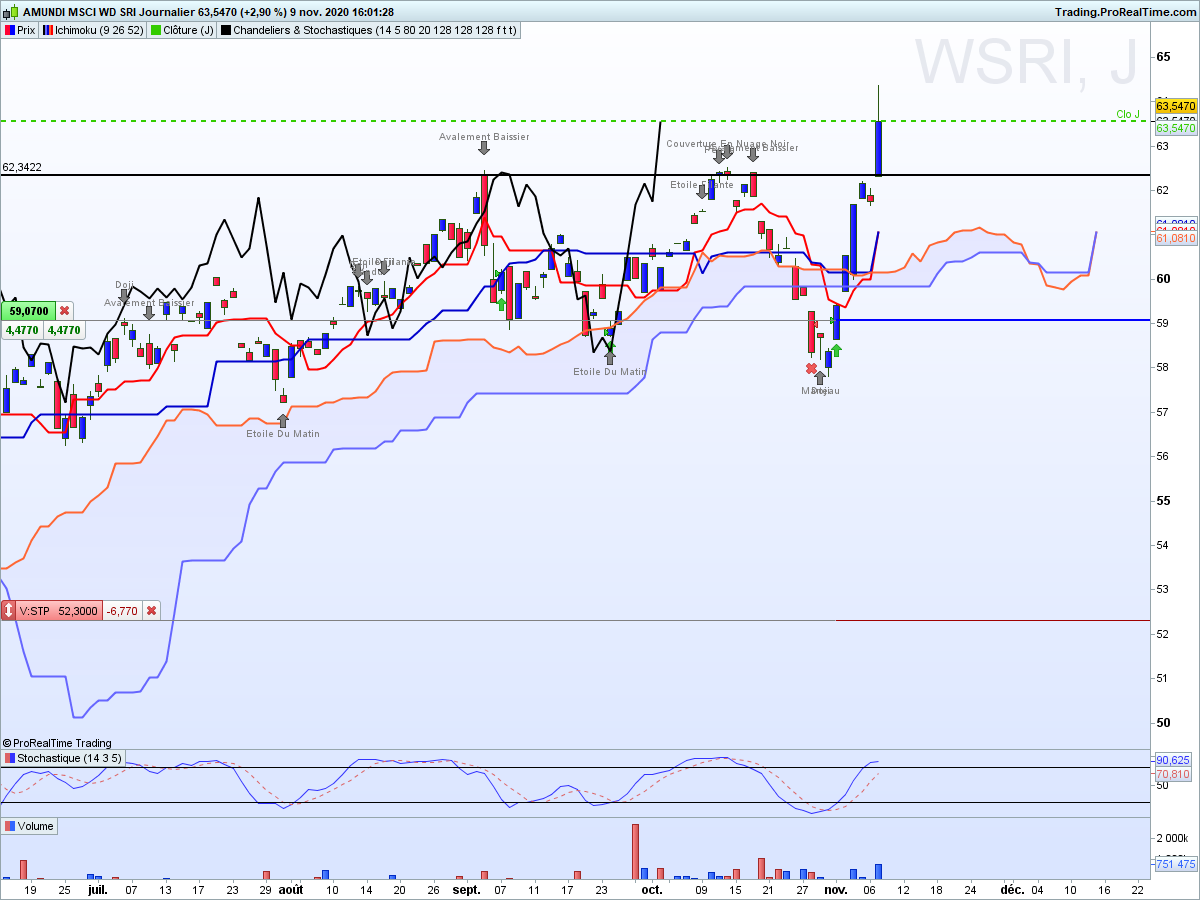Click the Avalement Baissier arrow in September
This screenshot has height=900, width=1200.
point(484,148)
